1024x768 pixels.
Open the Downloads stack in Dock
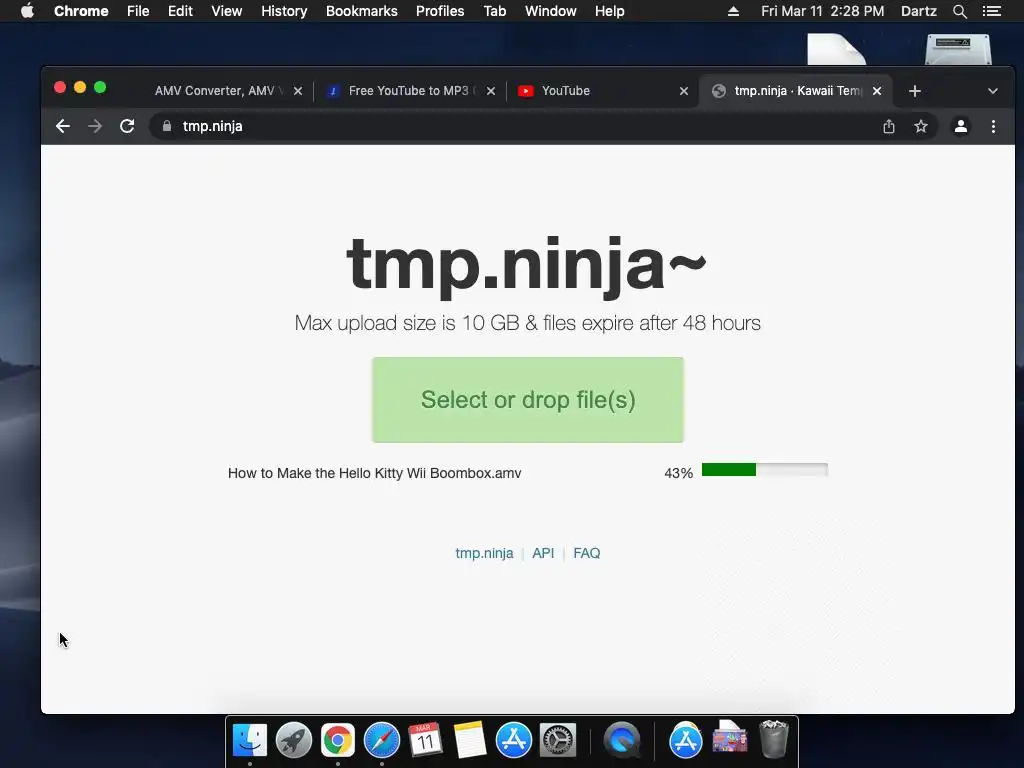729,739
